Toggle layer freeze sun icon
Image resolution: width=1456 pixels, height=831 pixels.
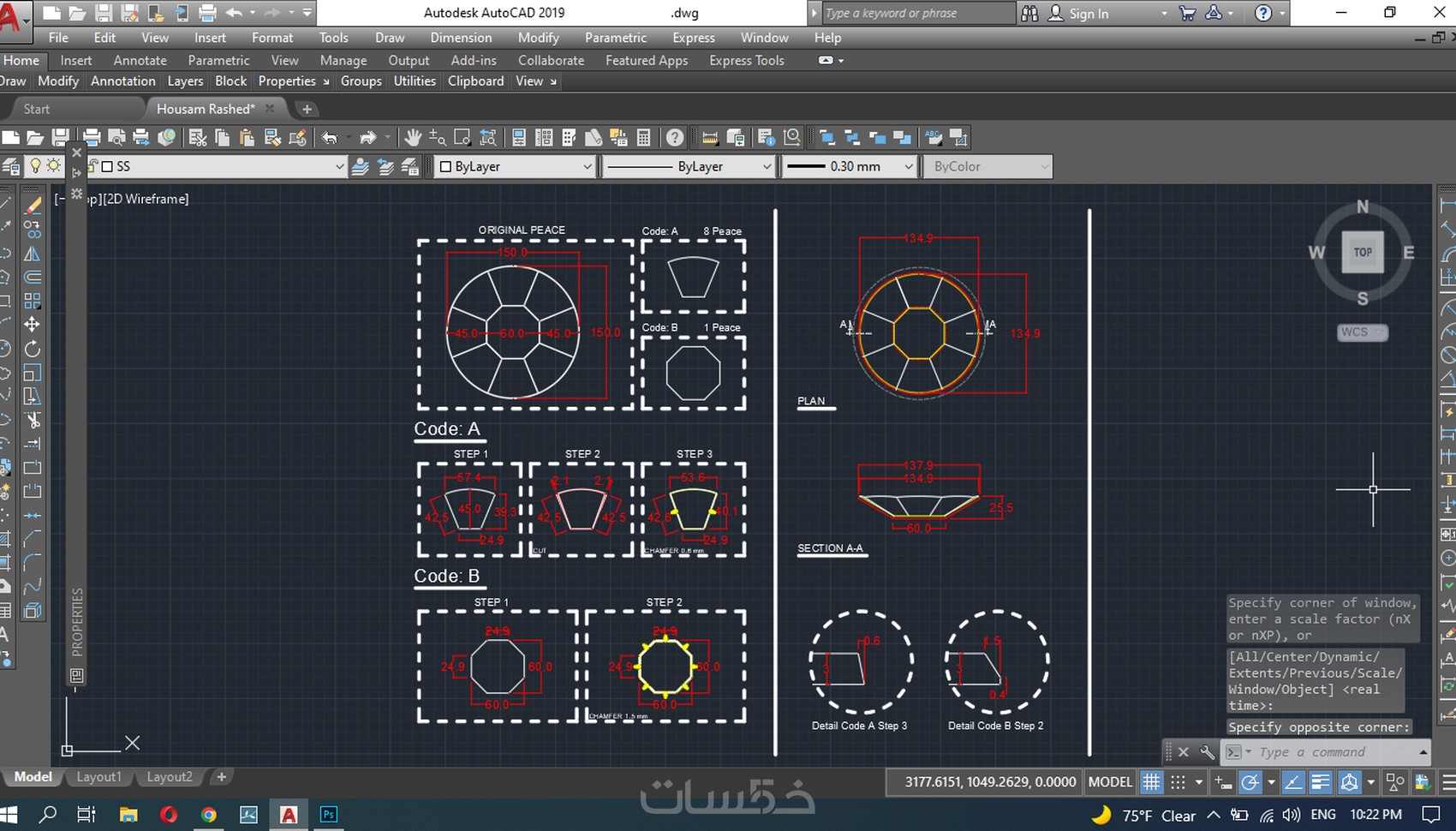[53, 165]
